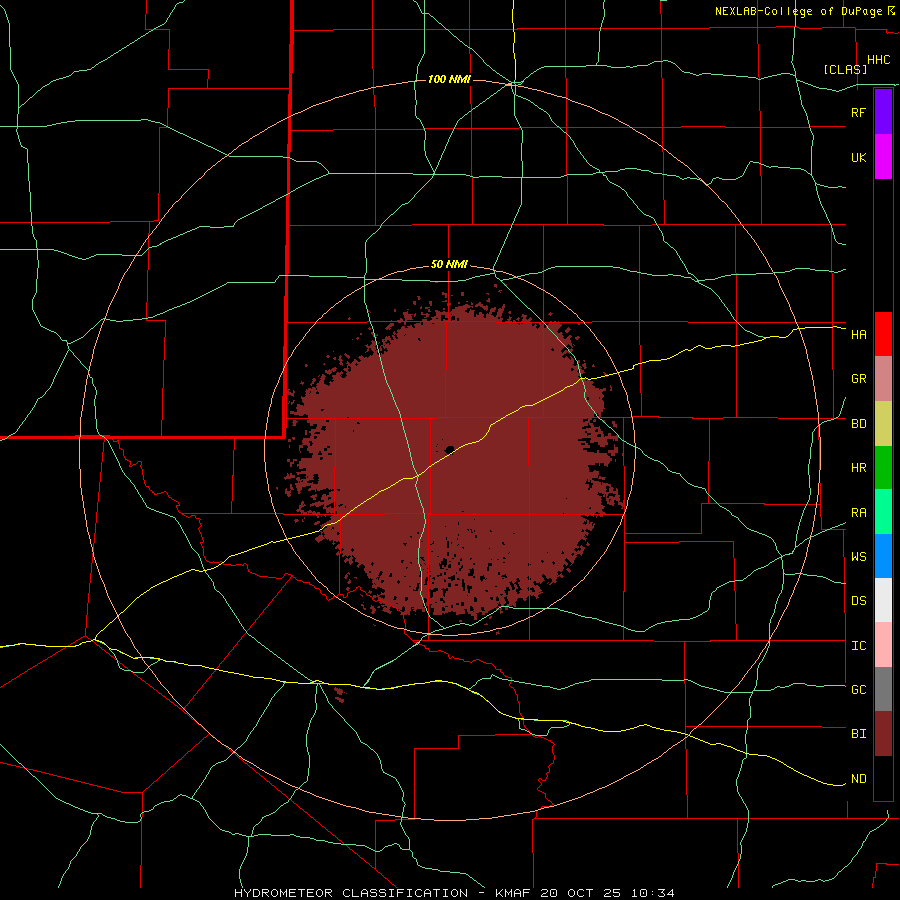Click the BI legend label
This screenshot has width=900, height=900.
(858, 734)
